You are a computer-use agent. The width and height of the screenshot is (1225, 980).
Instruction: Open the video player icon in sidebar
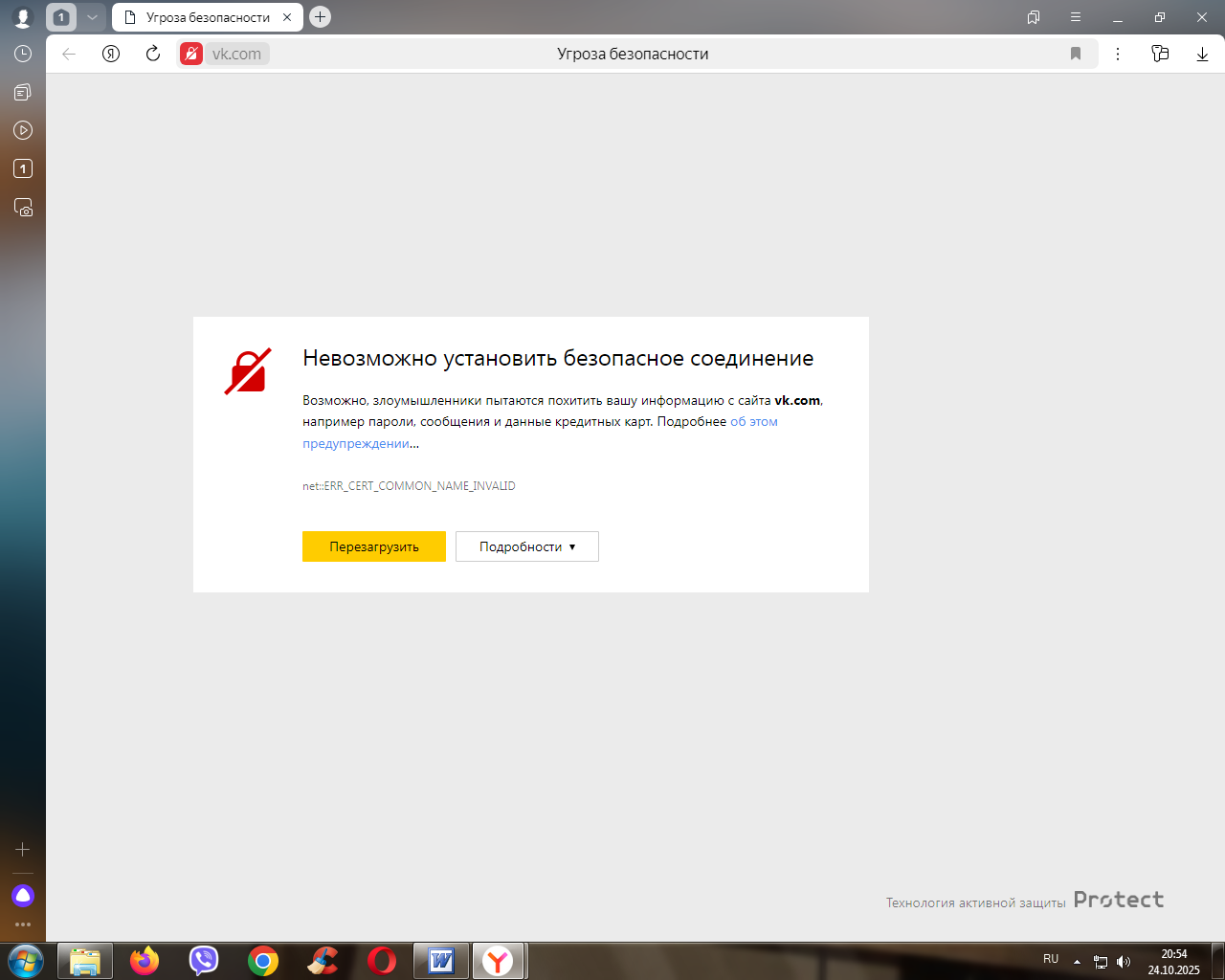tap(23, 130)
